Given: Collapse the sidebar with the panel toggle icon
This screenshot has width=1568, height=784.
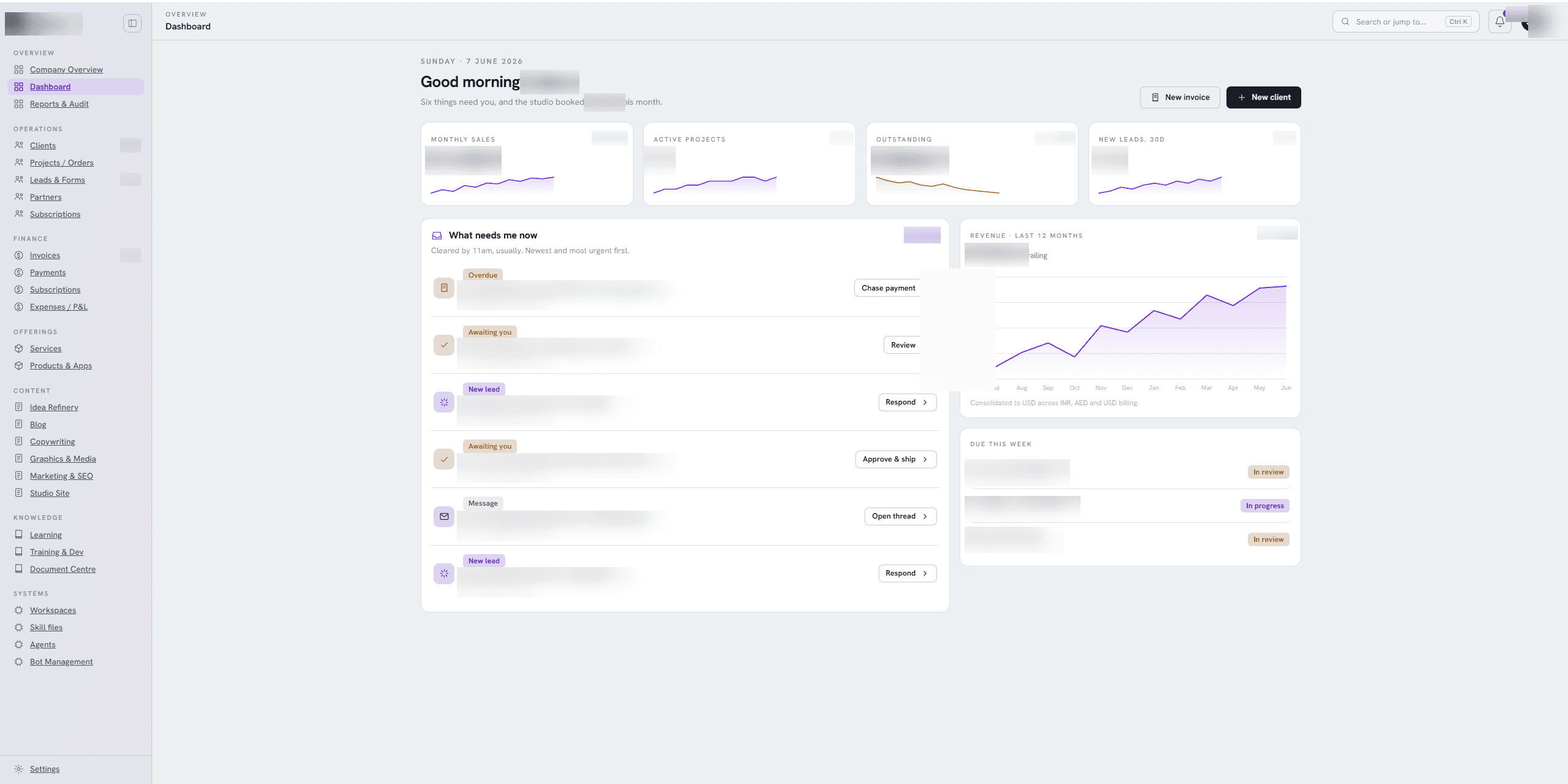Looking at the screenshot, I should point(132,23).
